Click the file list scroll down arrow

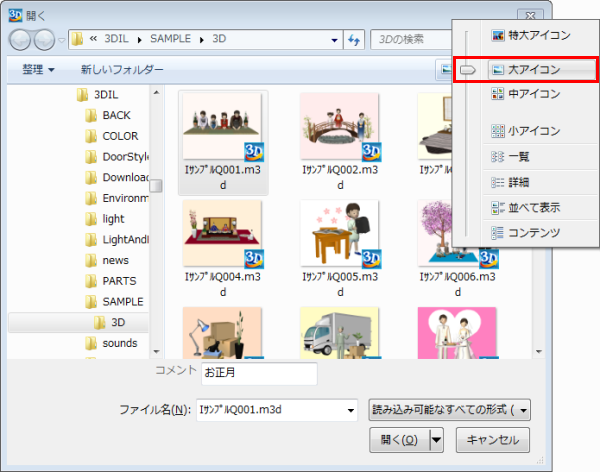pos(539,351)
